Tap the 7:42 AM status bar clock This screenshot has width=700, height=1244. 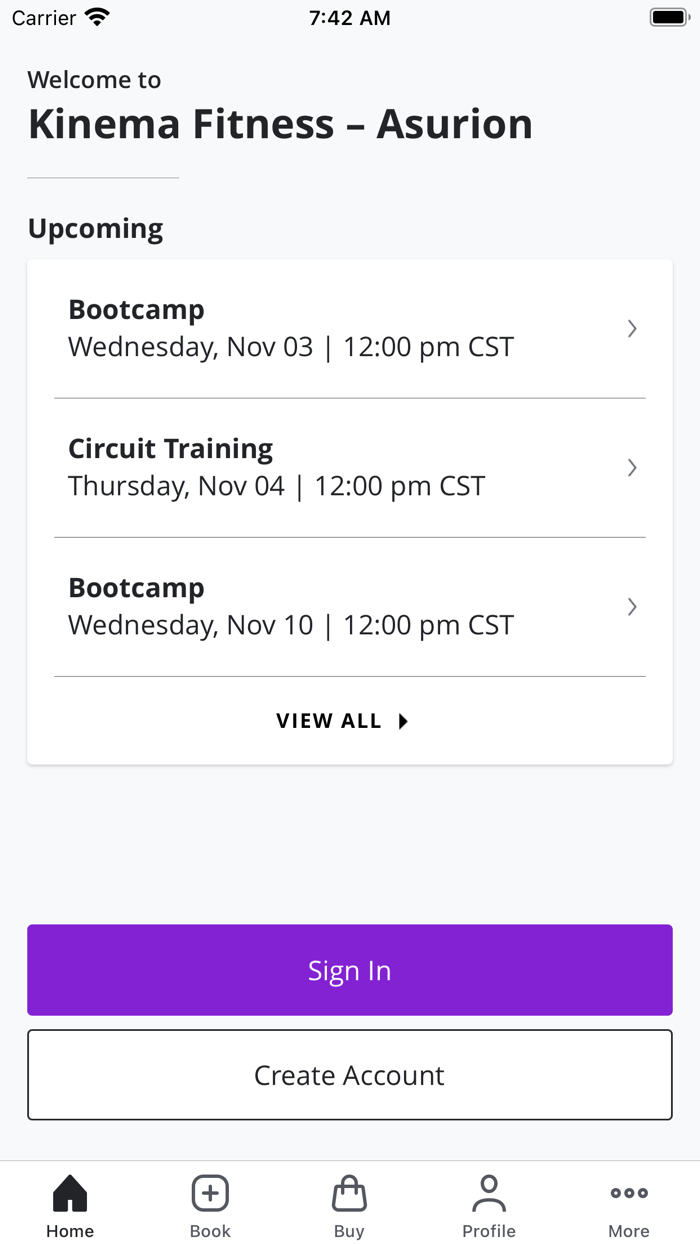point(350,18)
